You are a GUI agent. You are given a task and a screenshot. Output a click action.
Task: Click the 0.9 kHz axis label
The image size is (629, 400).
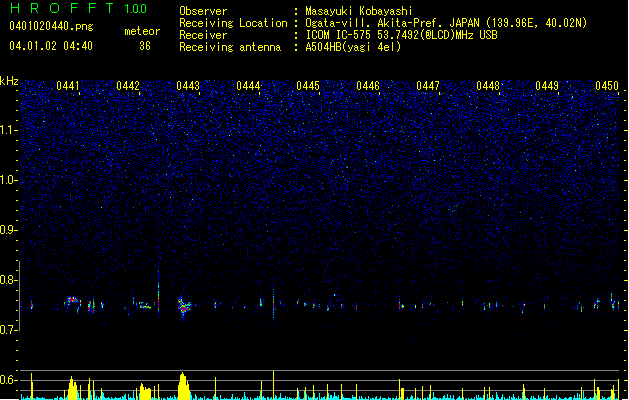(x=8, y=230)
